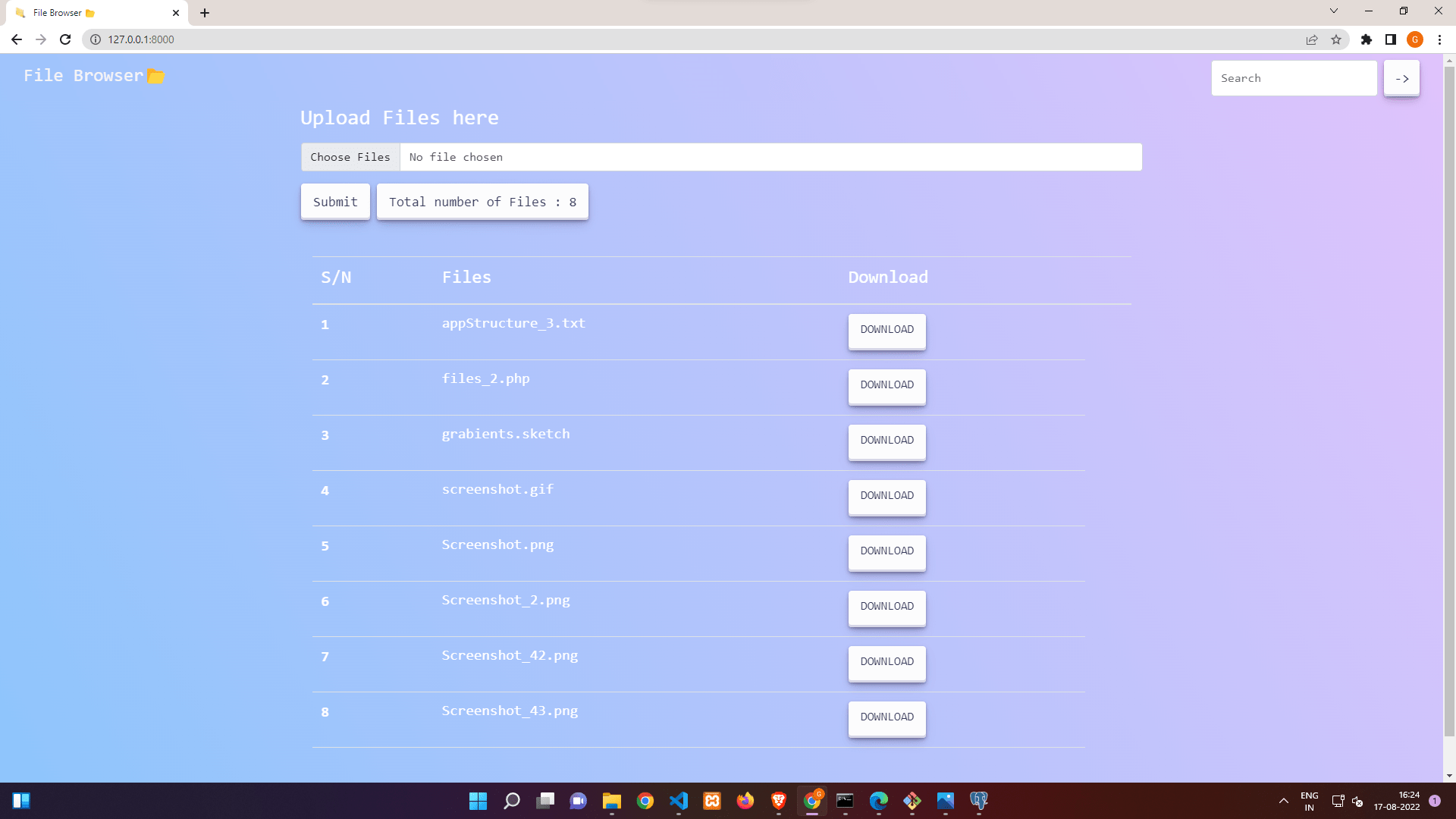Click the browser Extensions puzzle icon
This screenshot has width=1456, height=819.
[1366, 39]
